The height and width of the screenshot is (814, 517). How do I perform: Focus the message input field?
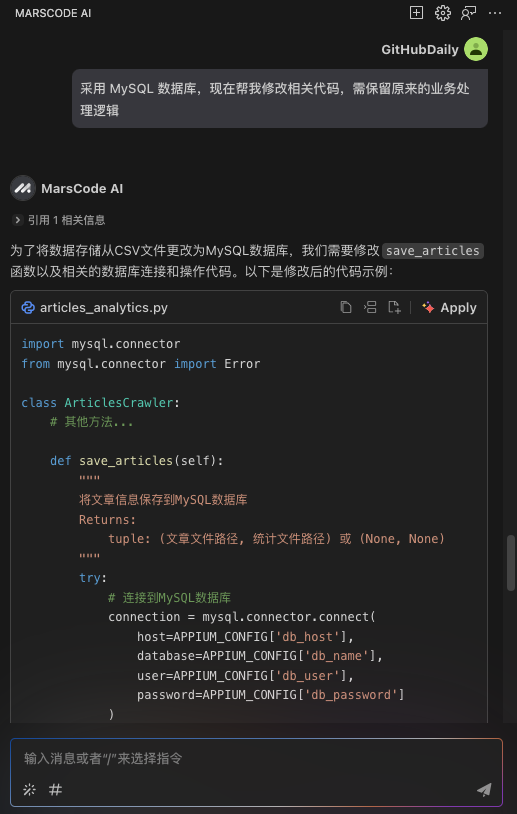(x=256, y=758)
